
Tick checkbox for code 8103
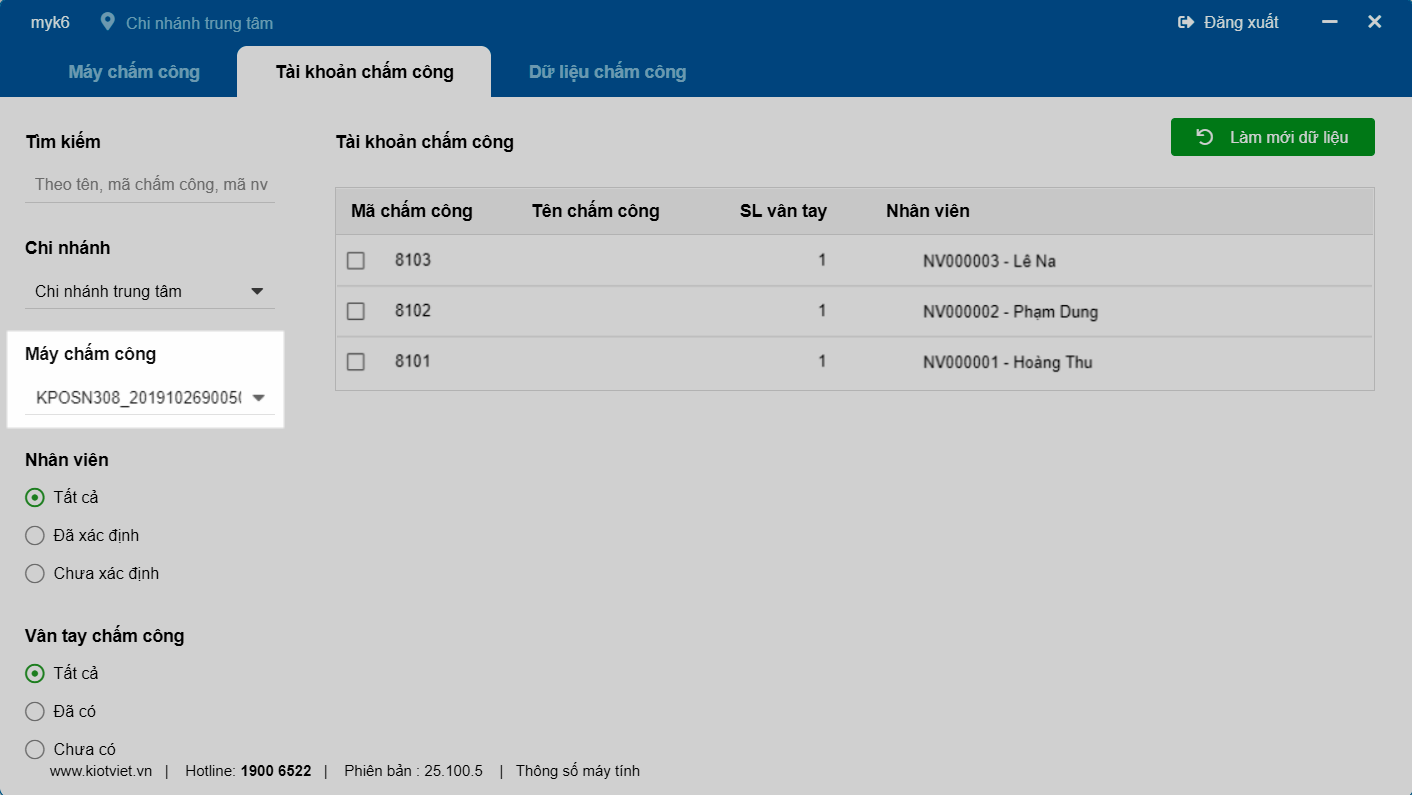point(356,260)
